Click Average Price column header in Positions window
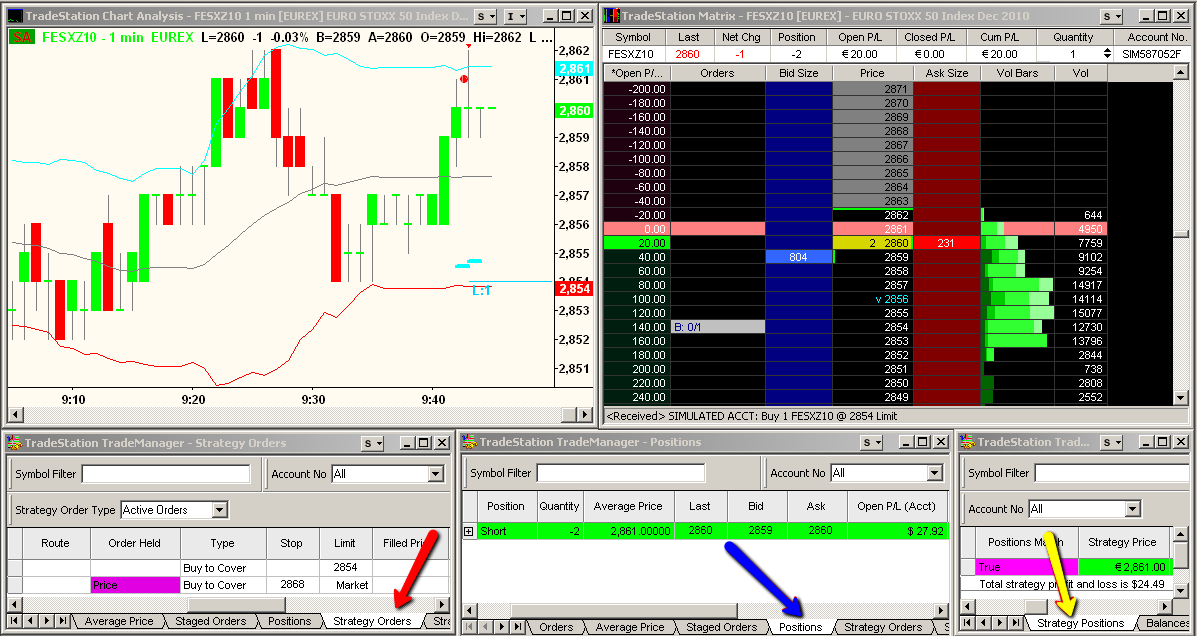The width and height of the screenshot is (1197, 636). coord(628,506)
